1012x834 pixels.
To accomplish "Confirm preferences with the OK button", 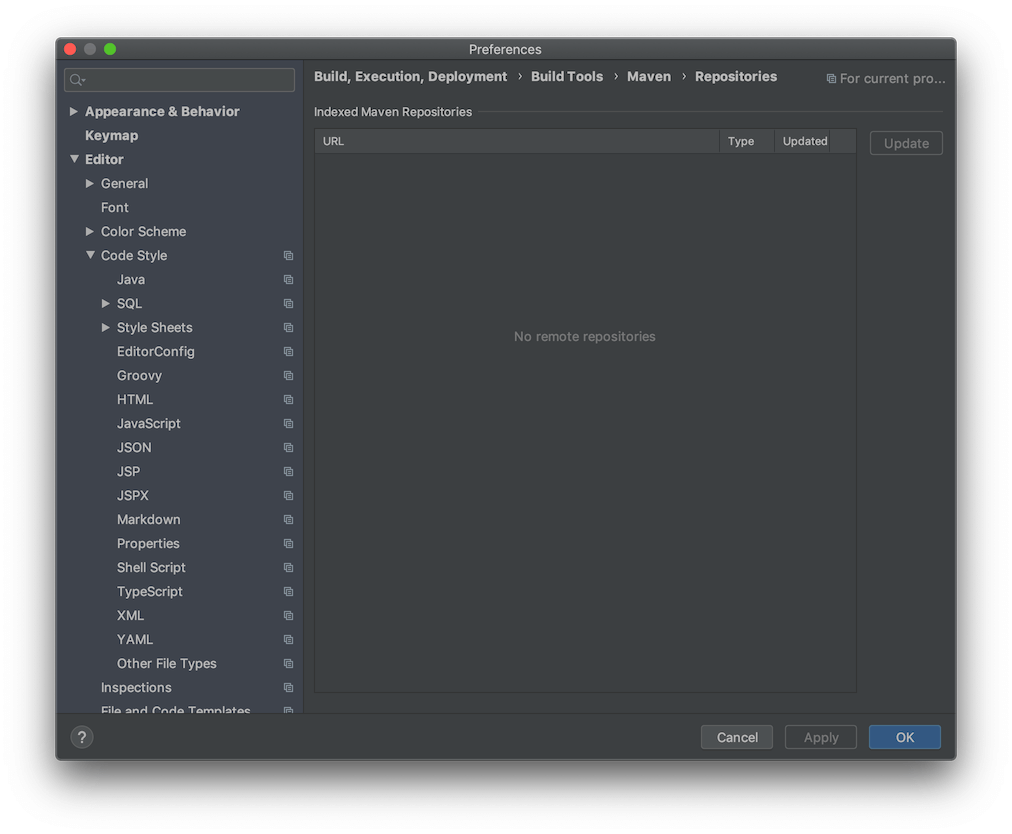I will tap(904, 737).
